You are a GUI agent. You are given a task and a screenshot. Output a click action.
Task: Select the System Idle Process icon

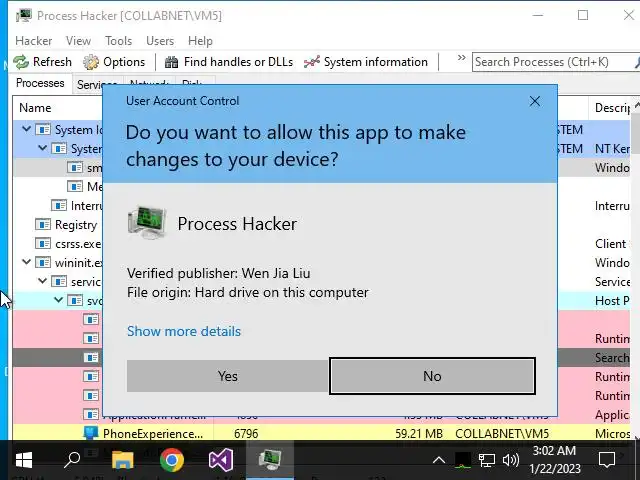tap(43, 129)
